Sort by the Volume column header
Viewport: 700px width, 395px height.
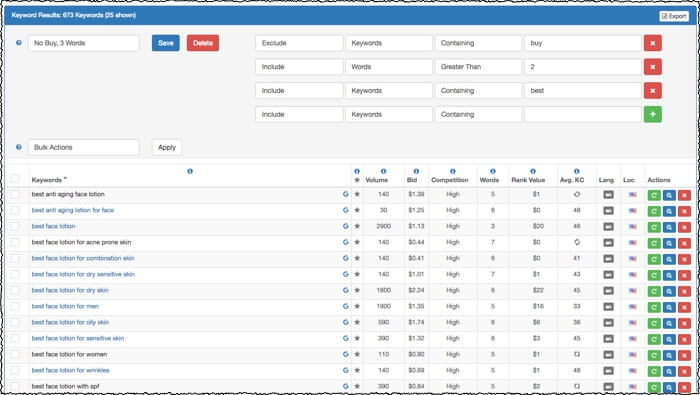tap(376, 180)
